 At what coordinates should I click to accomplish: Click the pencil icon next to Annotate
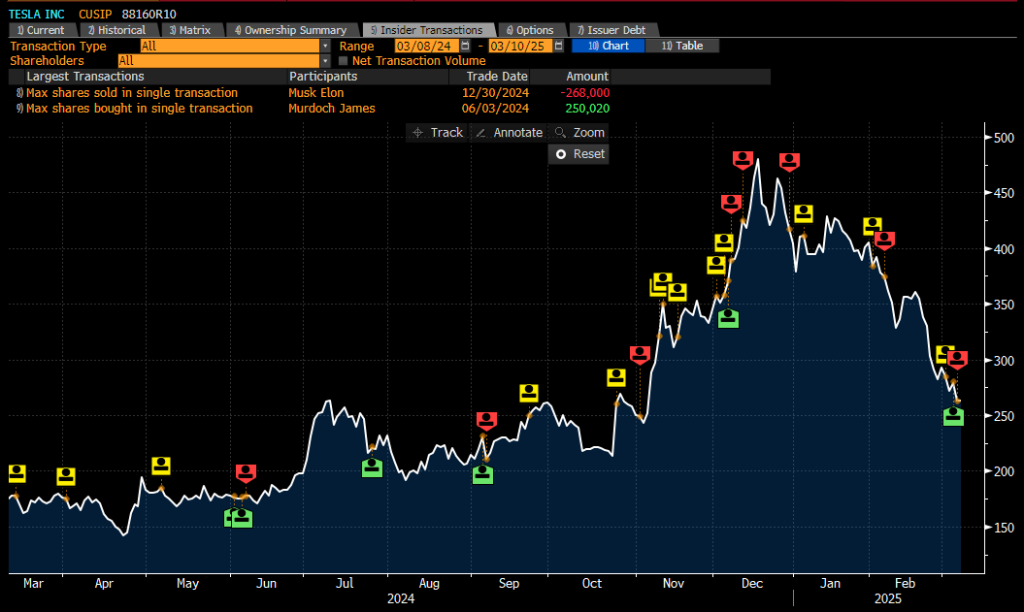[x=481, y=133]
